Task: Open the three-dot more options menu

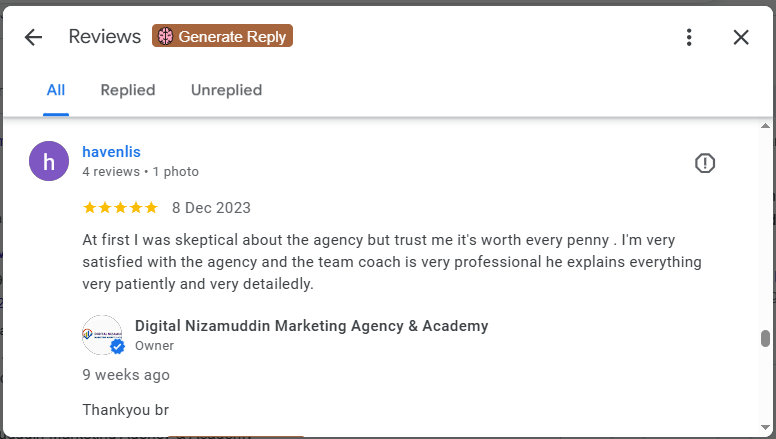Action: pyautogui.click(x=689, y=37)
